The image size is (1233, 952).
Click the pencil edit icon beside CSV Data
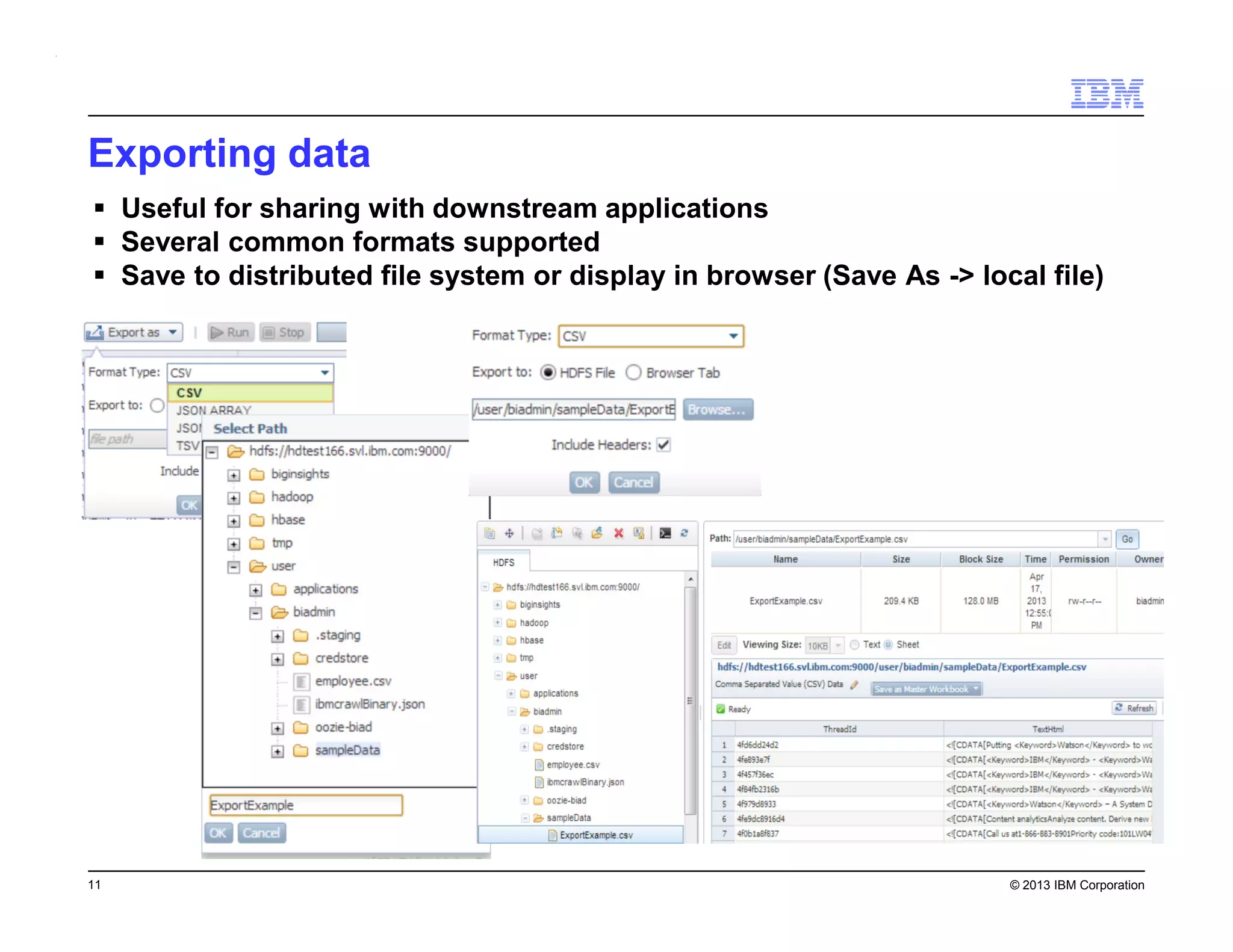point(854,685)
